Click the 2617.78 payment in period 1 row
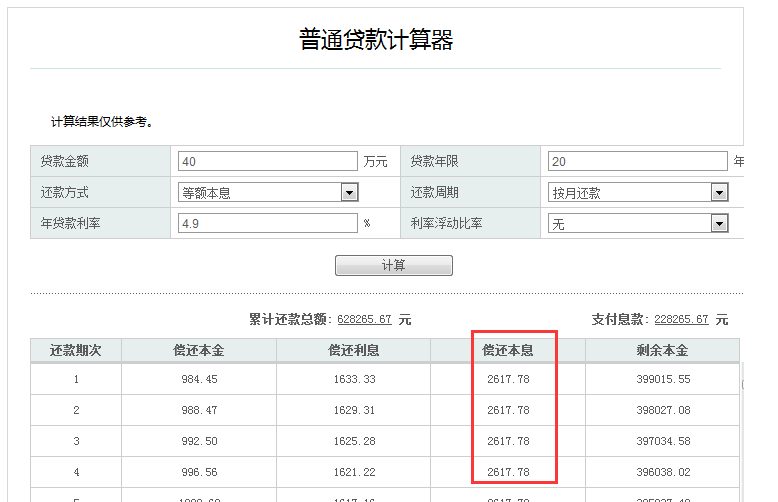The image size is (778, 502). 508,379
